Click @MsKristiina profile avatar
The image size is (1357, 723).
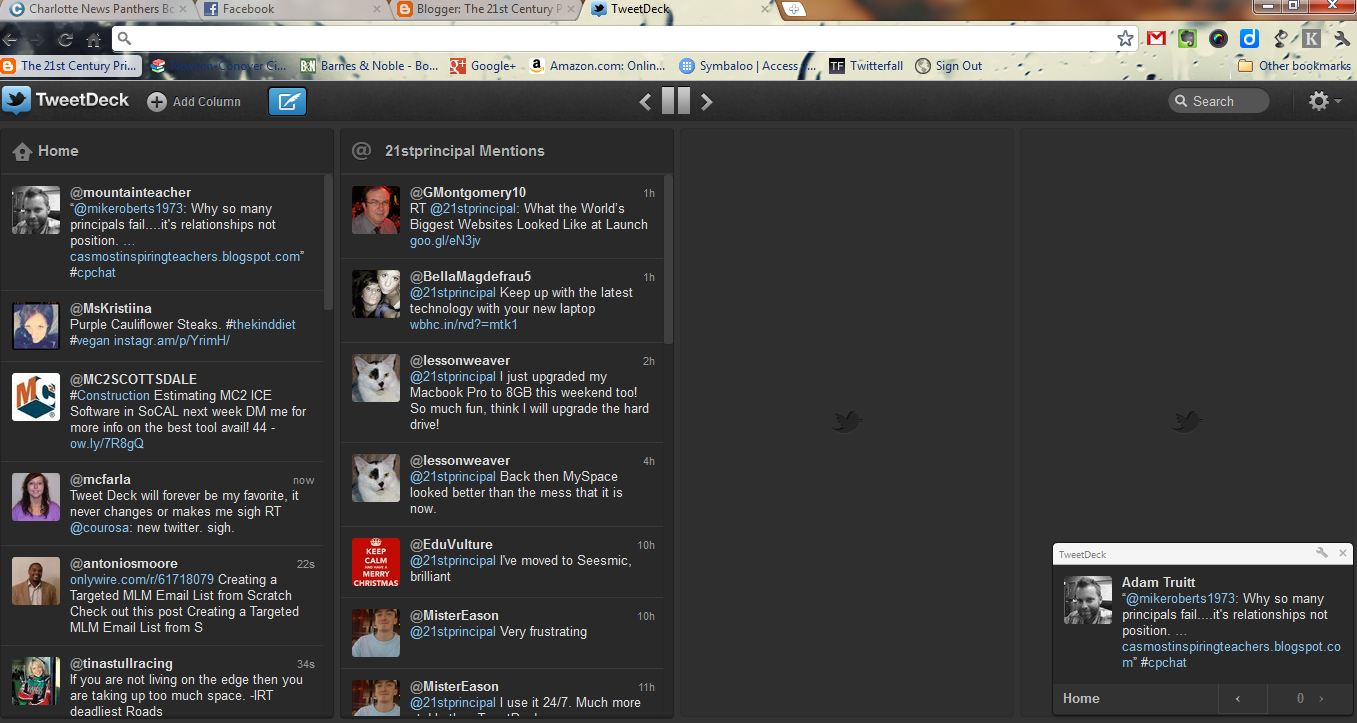pos(36,326)
